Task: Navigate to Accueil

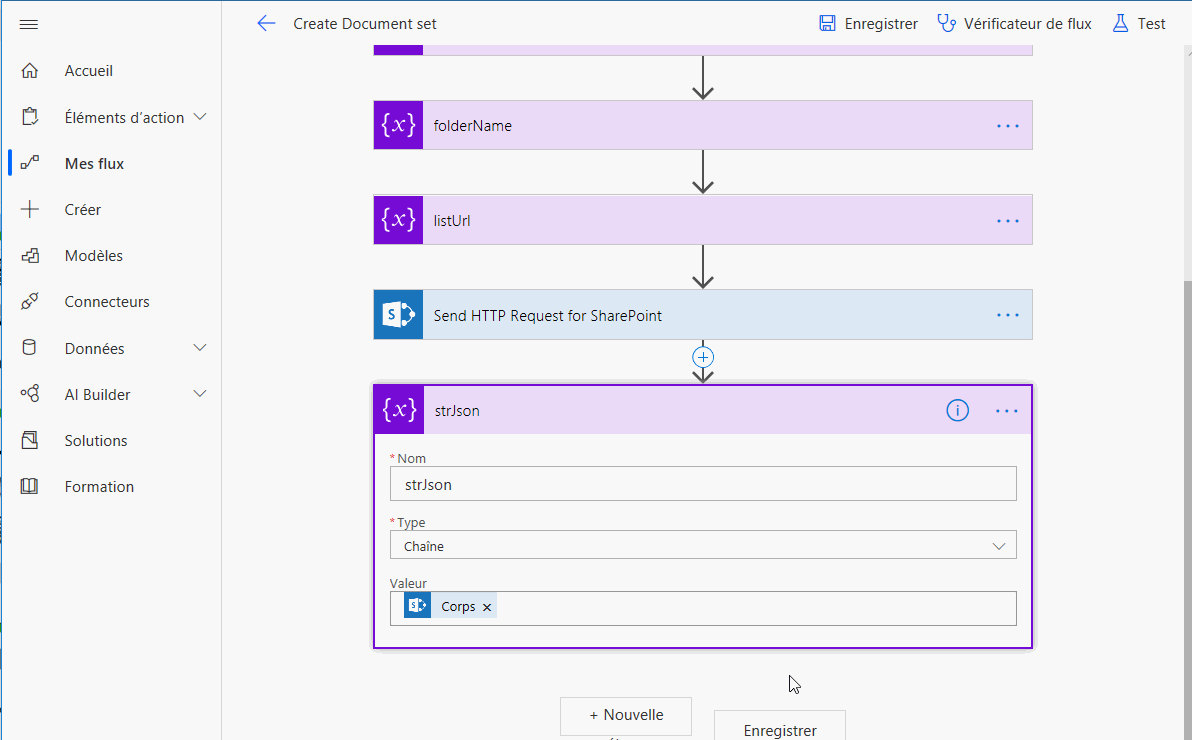Action: 89,71
